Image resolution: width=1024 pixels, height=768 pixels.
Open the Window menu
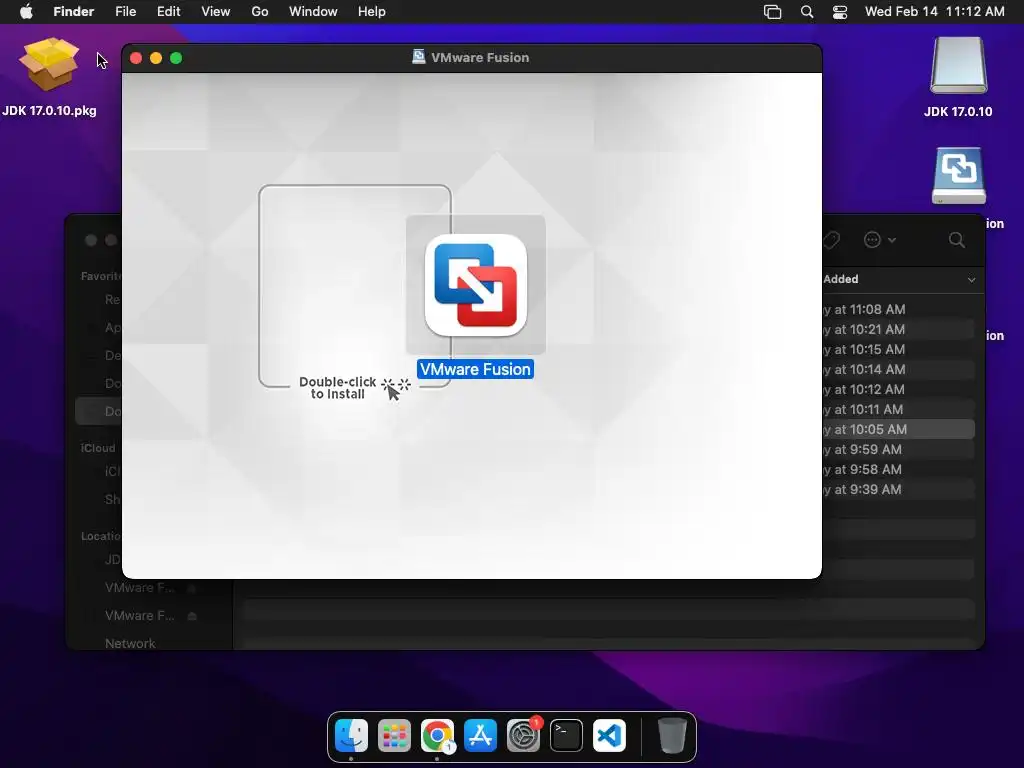coord(313,12)
